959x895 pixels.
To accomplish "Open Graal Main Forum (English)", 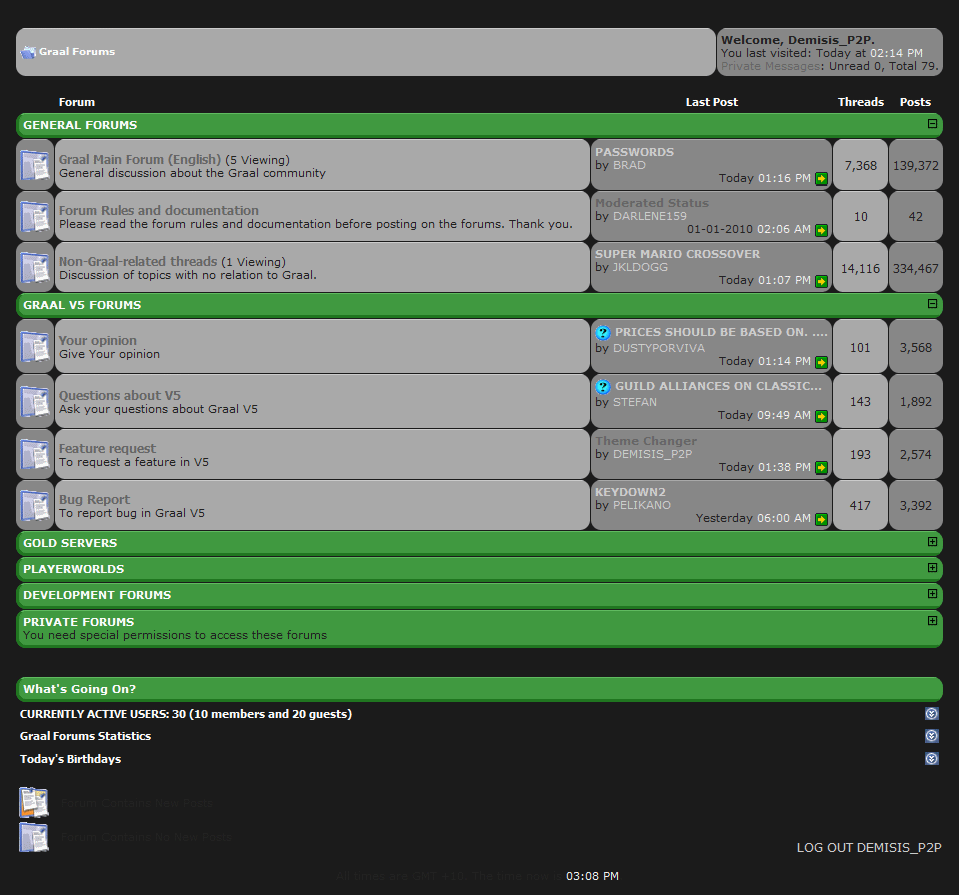I will click(x=139, y=160).
